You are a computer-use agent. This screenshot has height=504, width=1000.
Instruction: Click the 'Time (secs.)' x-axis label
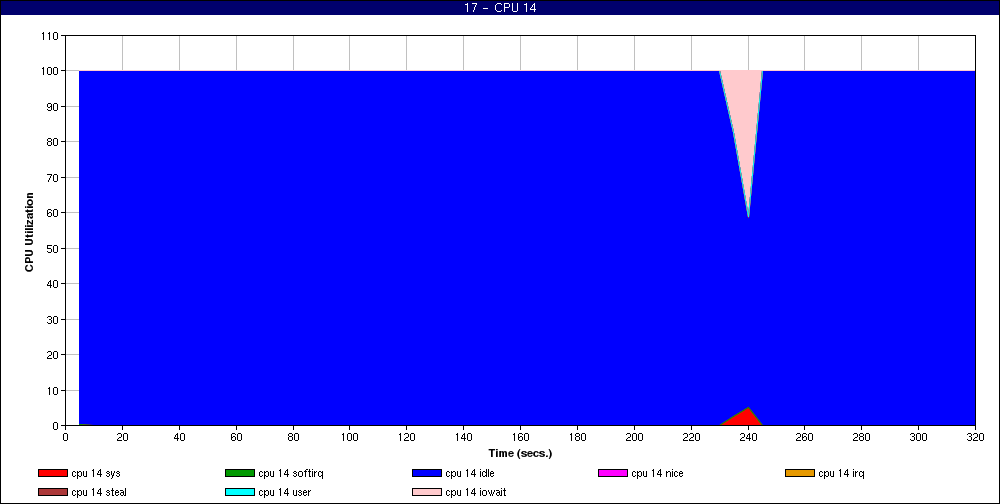click(x=520, y=453)
